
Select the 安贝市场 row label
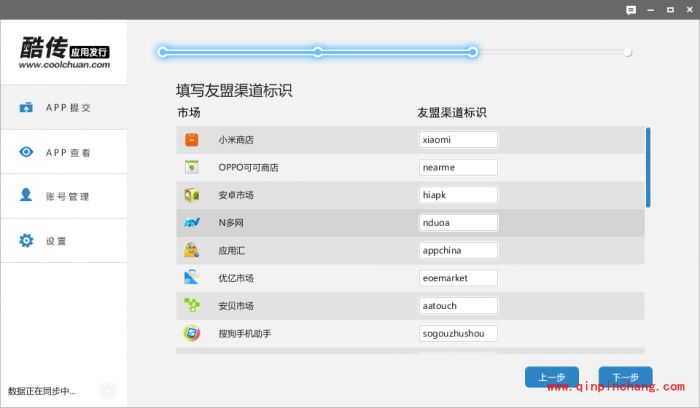click(x=236, y=306)
